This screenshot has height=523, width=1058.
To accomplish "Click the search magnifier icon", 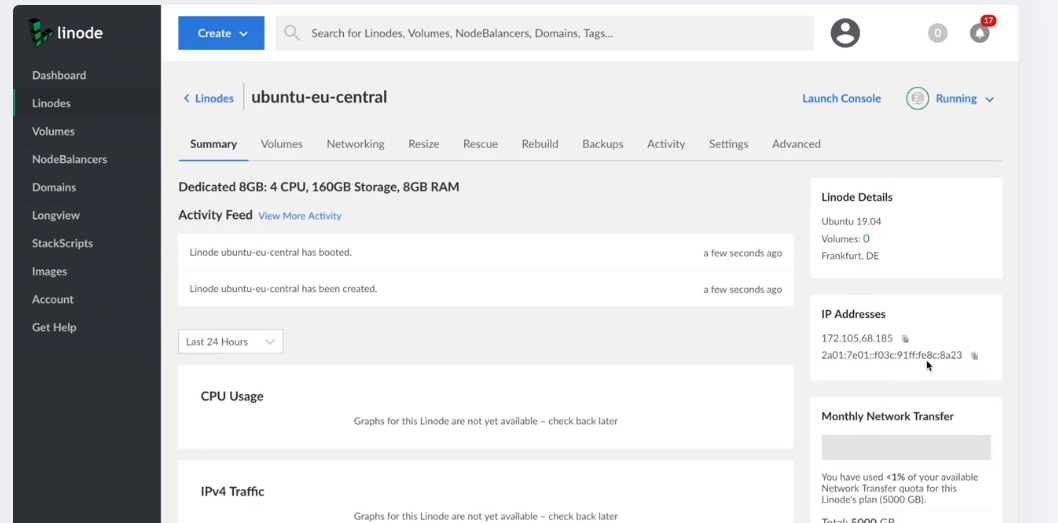I will (x=292, y=33).
